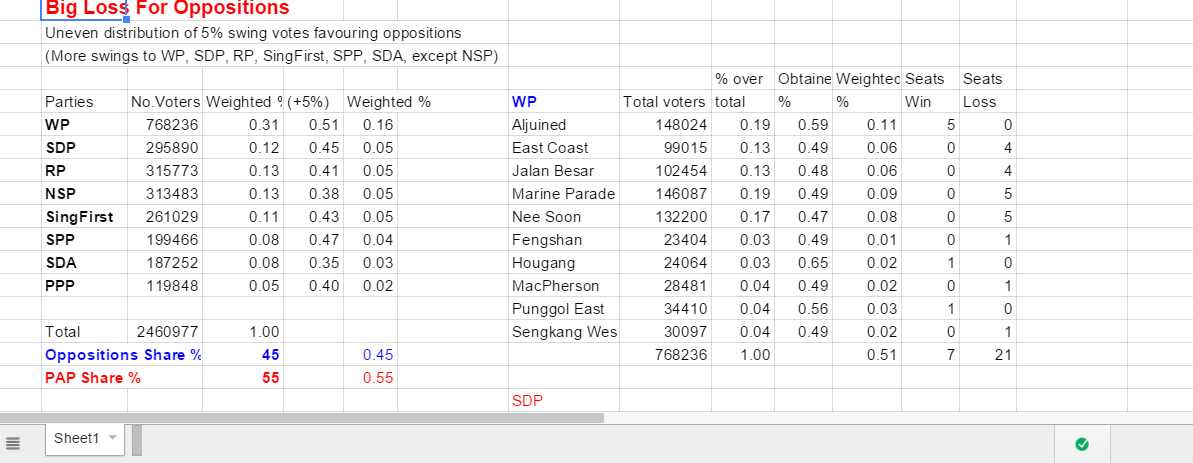Select the 'SingFirst' party cell
The width and height of the screenshot is (1193, 463).
click(84, 217)
